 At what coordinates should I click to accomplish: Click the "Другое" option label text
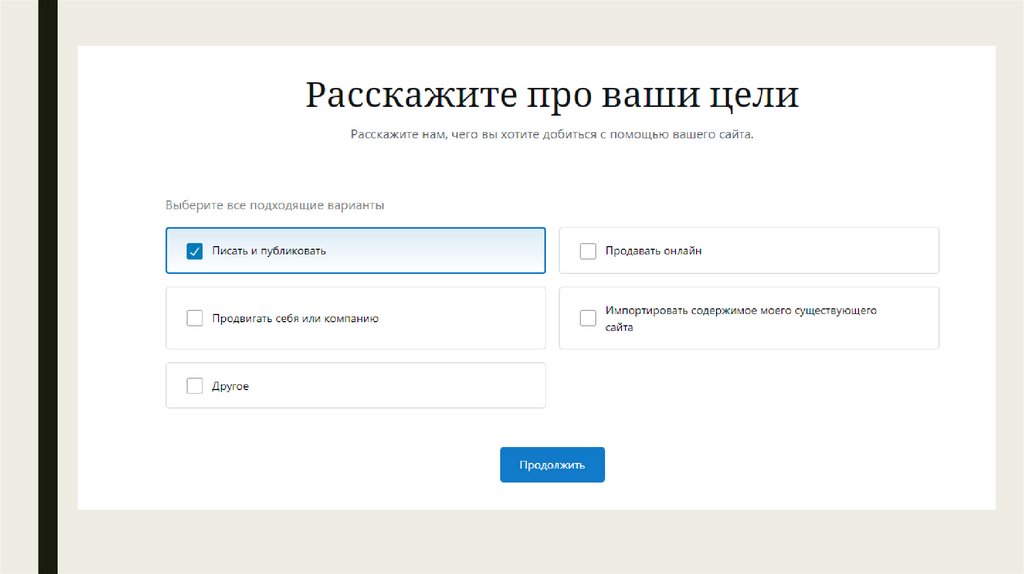pos(230,386)
